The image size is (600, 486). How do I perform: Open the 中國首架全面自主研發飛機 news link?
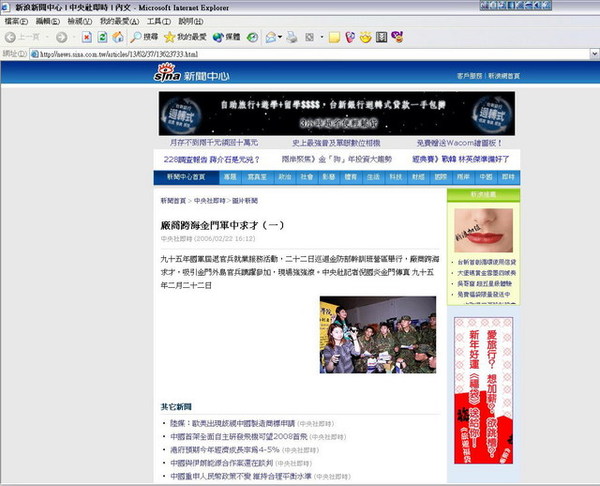pyautogui.click(x=239, y=437)
